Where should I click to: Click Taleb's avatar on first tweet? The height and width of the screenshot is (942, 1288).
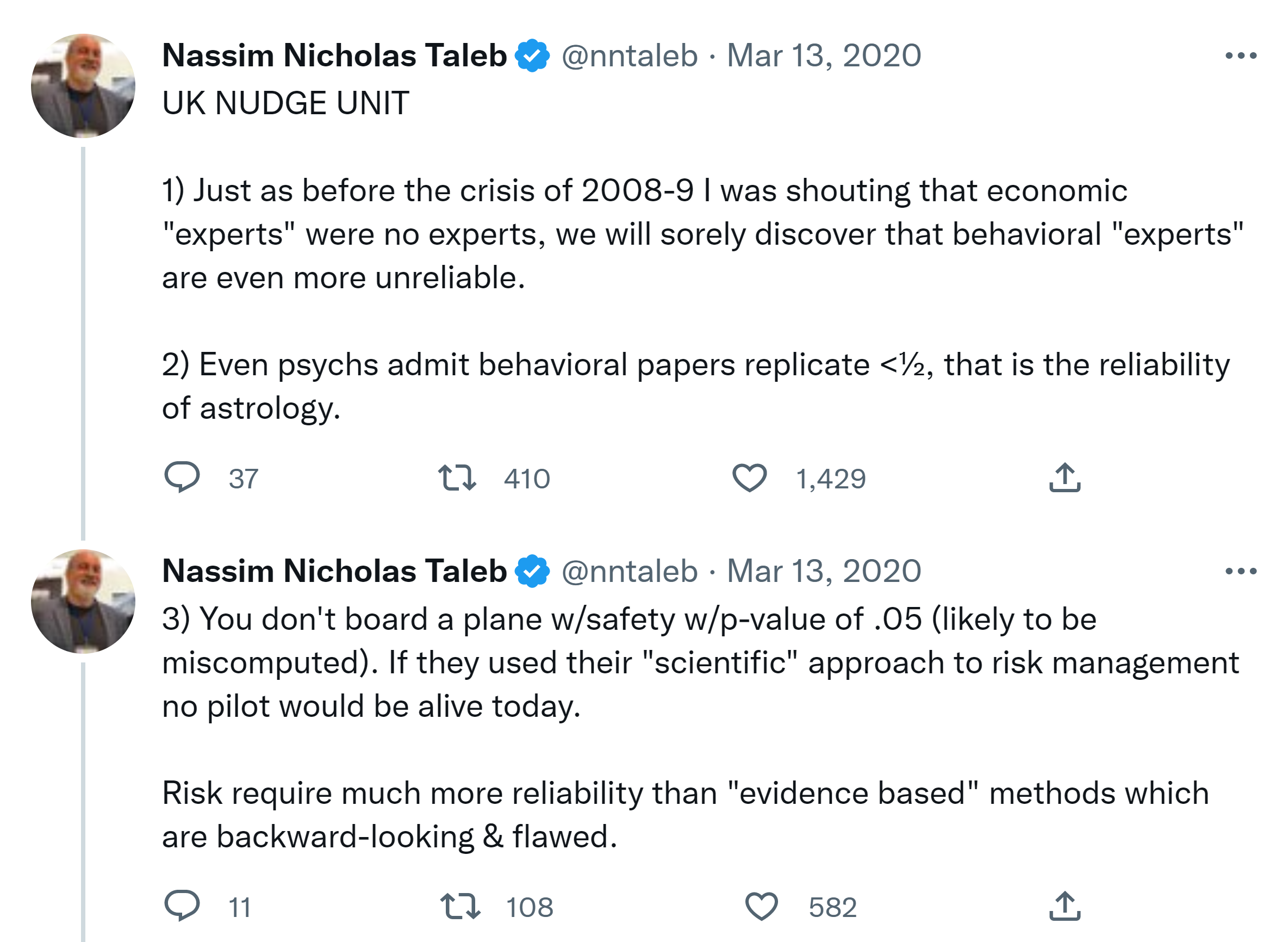tap(83, 86)
